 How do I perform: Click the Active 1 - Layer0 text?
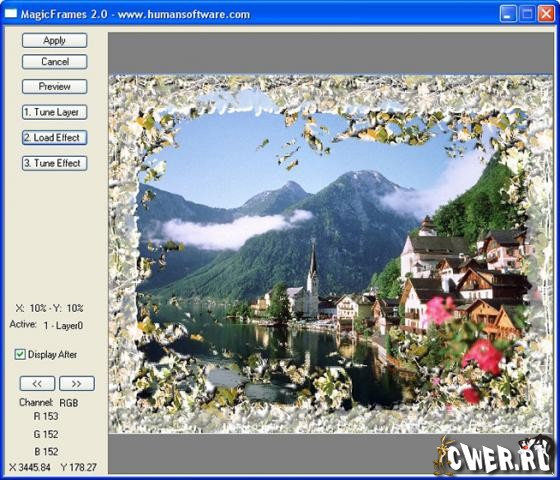click(46, 325)
